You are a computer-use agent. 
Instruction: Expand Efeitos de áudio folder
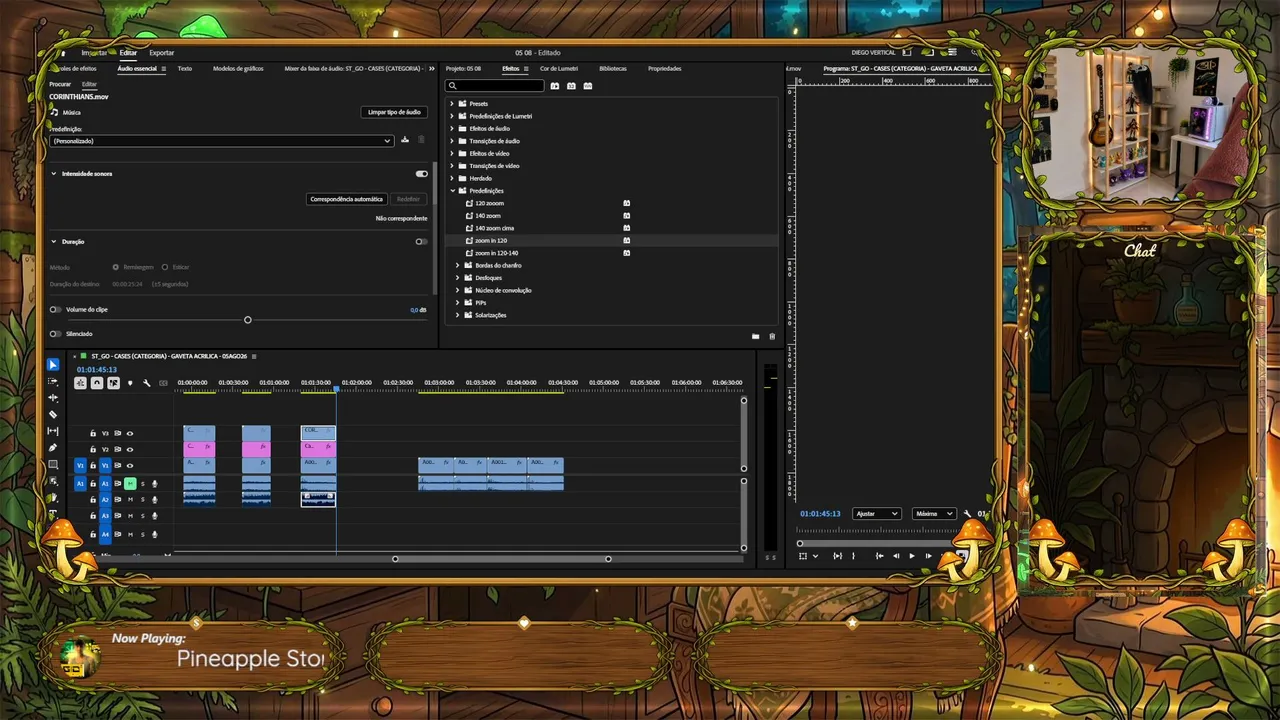(x=452, y=129)
